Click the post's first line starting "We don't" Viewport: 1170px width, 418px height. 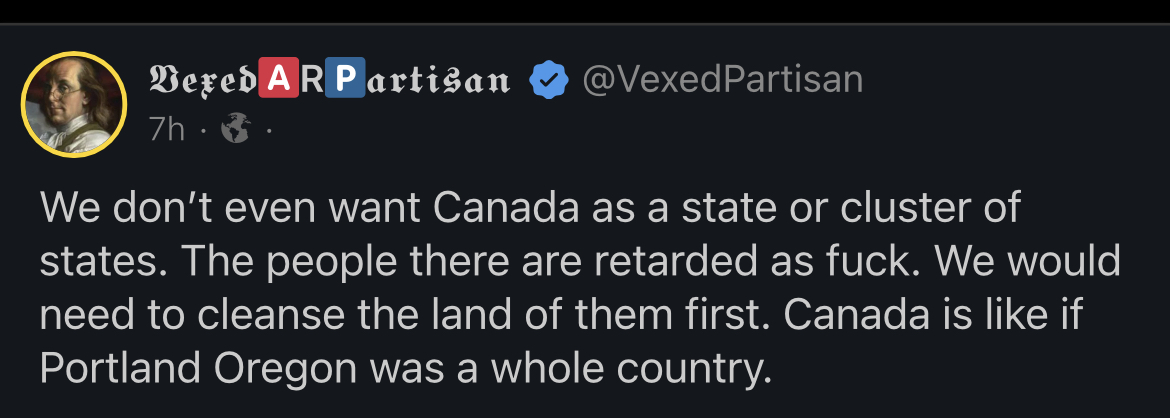click(530, 208)
